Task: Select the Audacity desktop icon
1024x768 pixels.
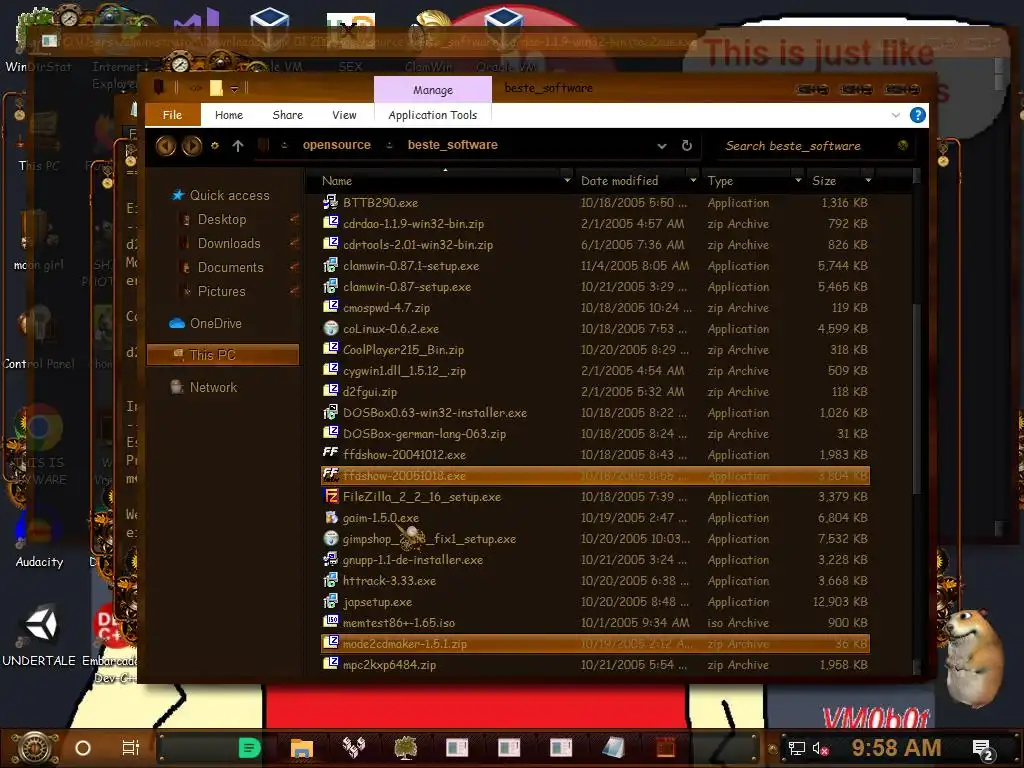Action: pyautogui.click(x=39, y=540)
